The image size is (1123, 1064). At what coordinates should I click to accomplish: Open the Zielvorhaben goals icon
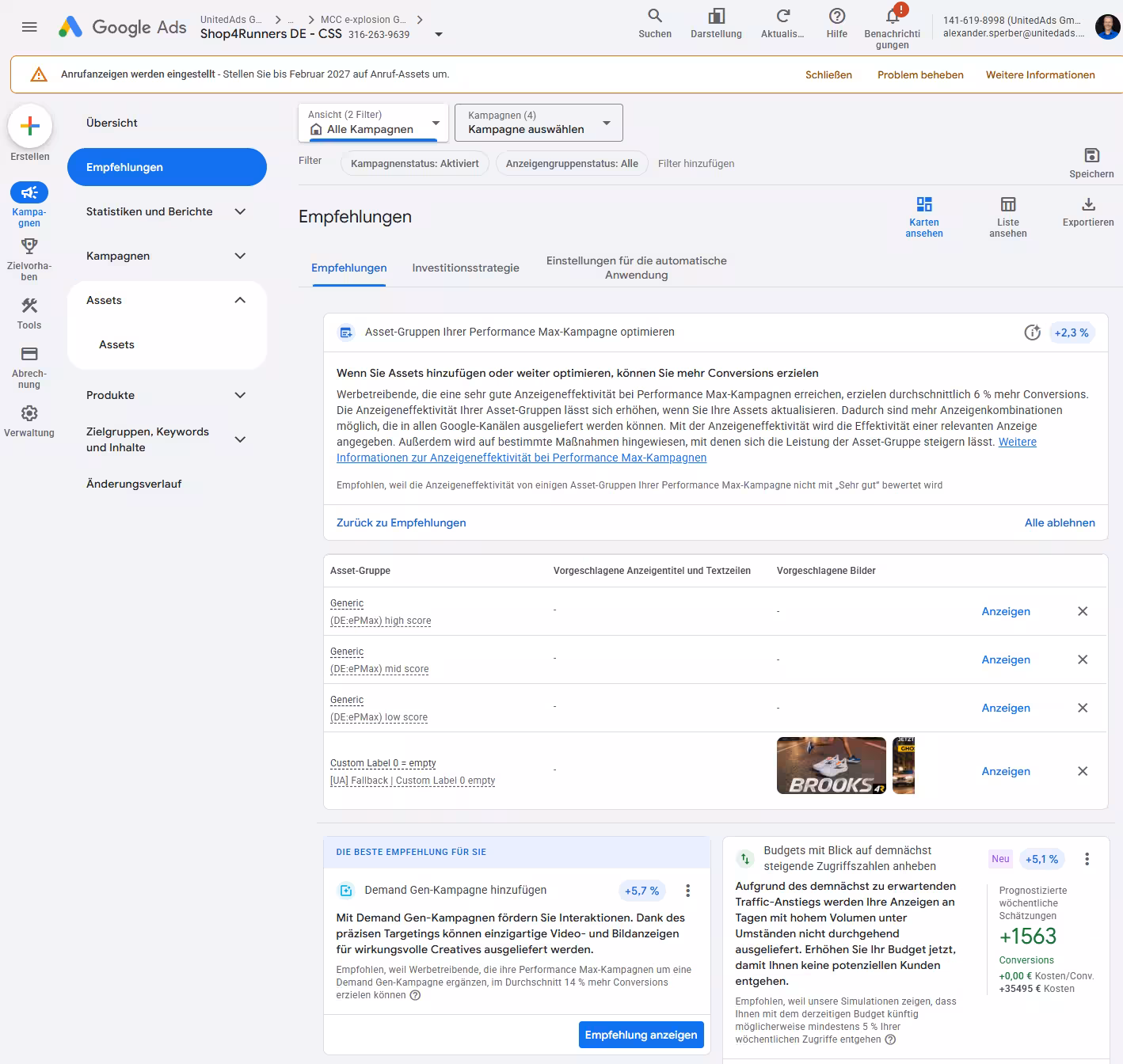click(x=29, y=247)
